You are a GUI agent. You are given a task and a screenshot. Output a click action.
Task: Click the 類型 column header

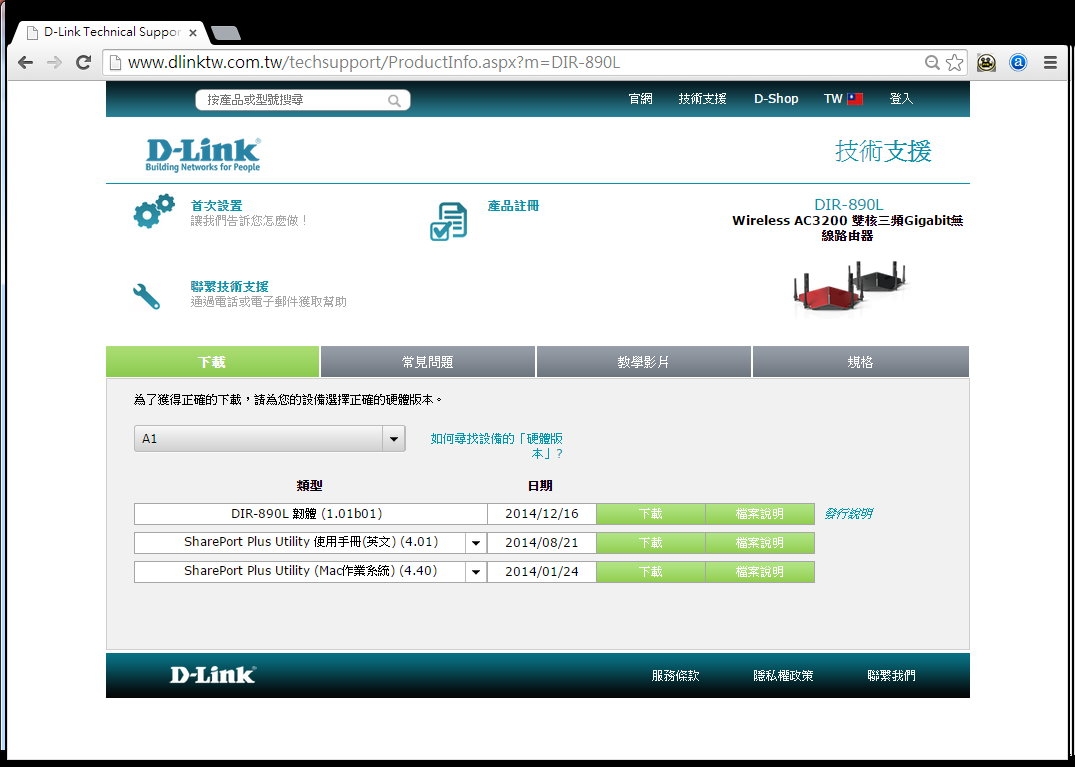point(310,485)
